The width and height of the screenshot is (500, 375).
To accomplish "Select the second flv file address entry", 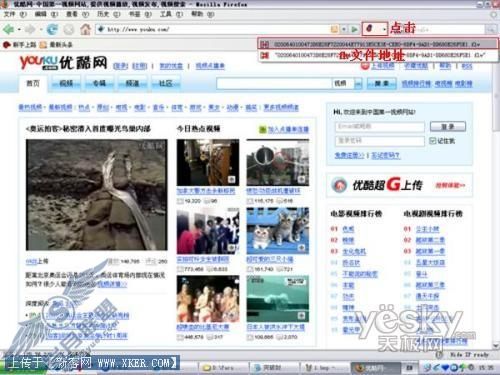I will [378, 55].
